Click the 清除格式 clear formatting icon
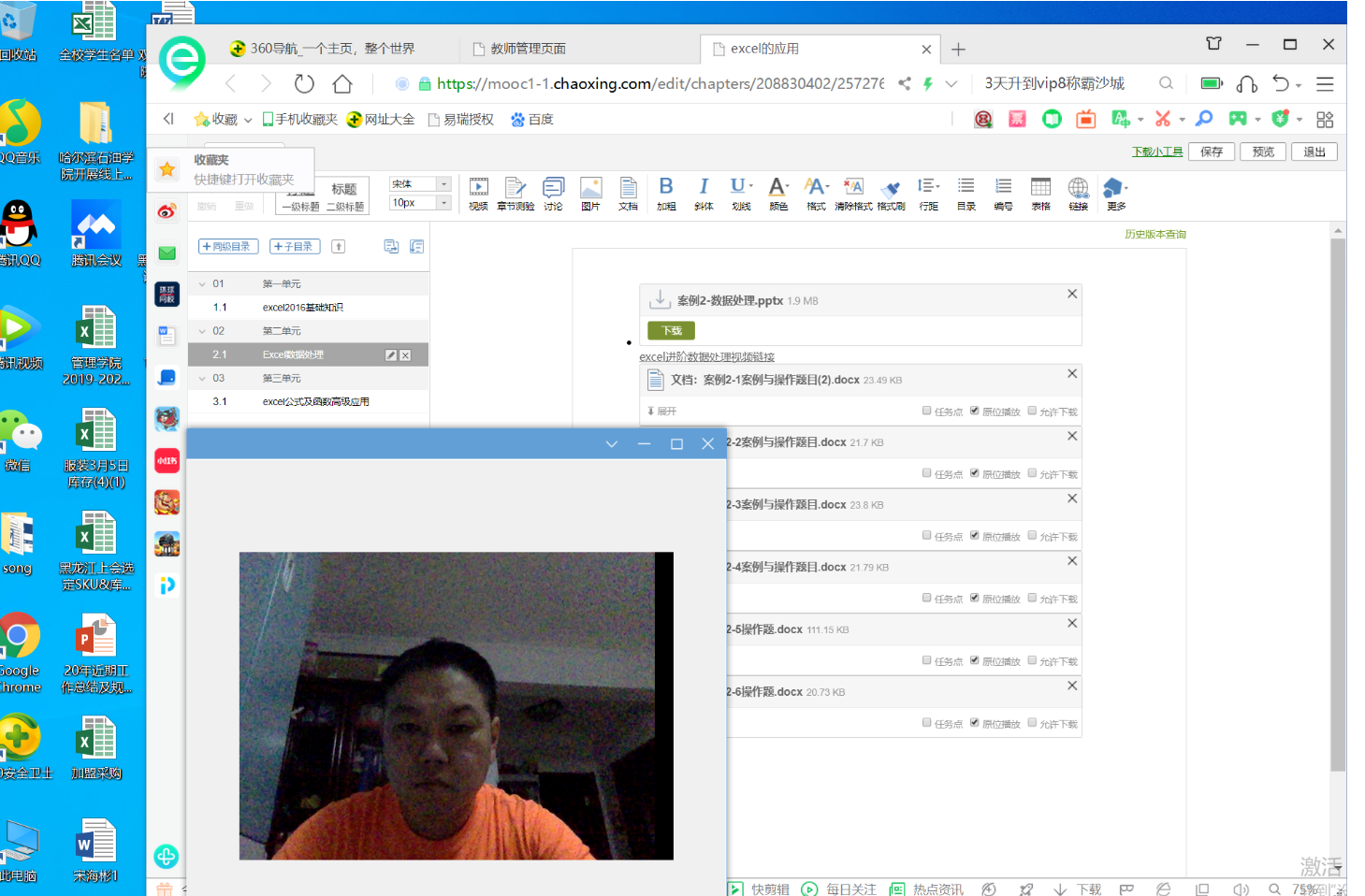1365x896 pixels. (853, 192)
